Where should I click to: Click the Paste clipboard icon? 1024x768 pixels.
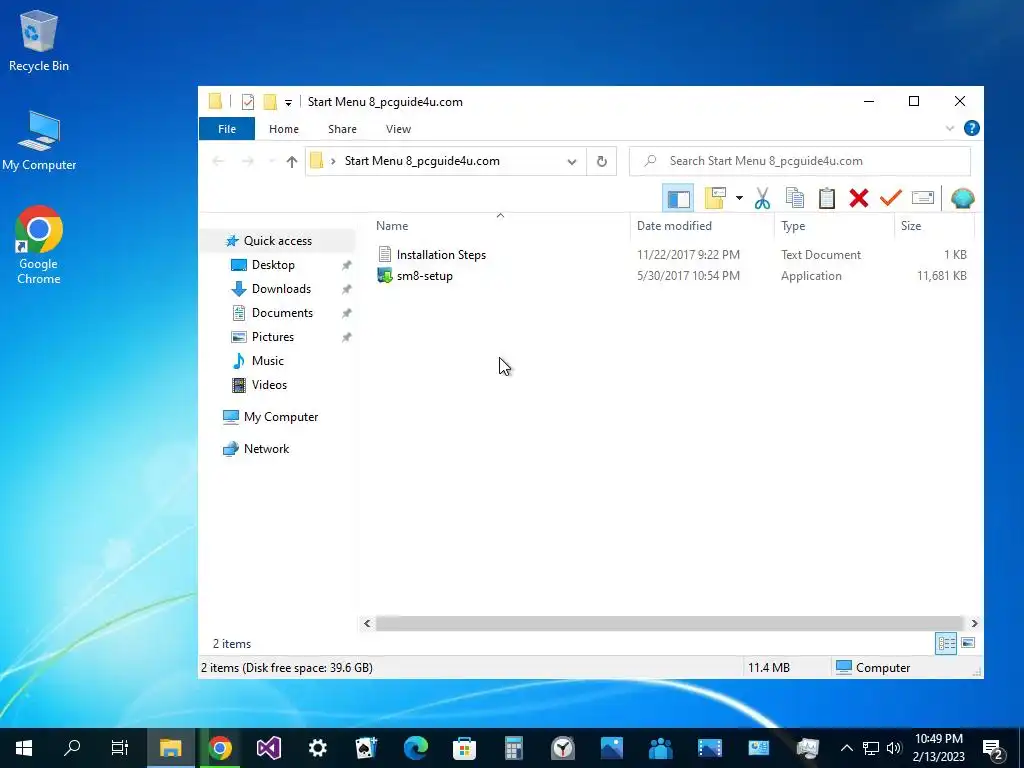tap(827, 198)
